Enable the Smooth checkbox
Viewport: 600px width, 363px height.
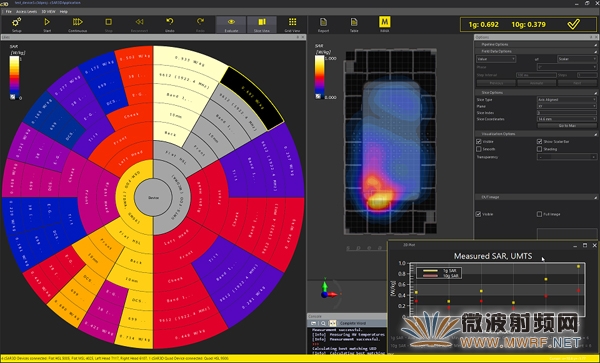478,149
